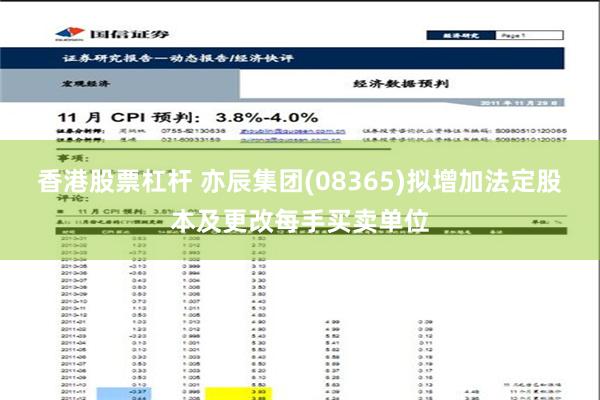This screenshot has height=400, width=600.
Task: Click the 国信证券 company logo
Action: click(112, 34)
